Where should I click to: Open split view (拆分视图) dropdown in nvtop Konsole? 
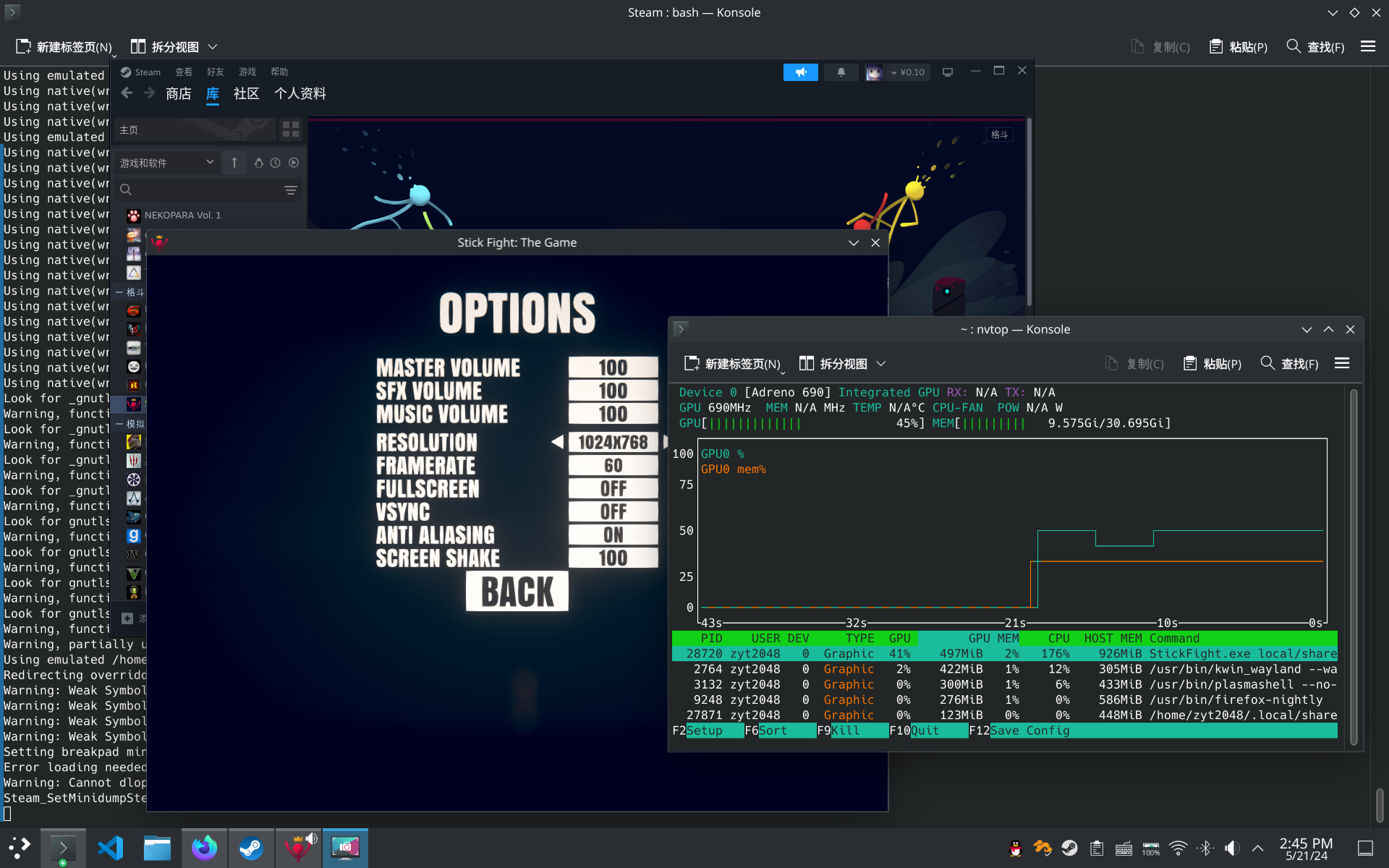tap(880, 363)
